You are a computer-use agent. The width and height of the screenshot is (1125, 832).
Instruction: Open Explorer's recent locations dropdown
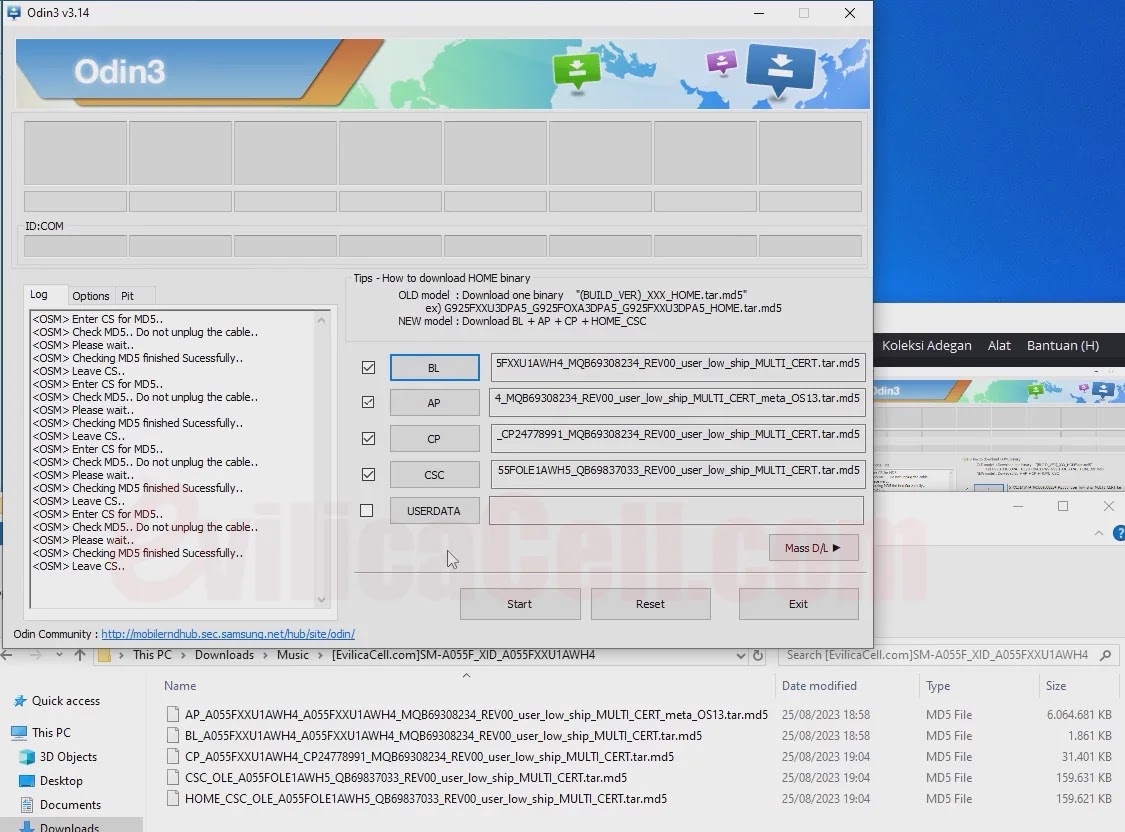coord(59,655)
